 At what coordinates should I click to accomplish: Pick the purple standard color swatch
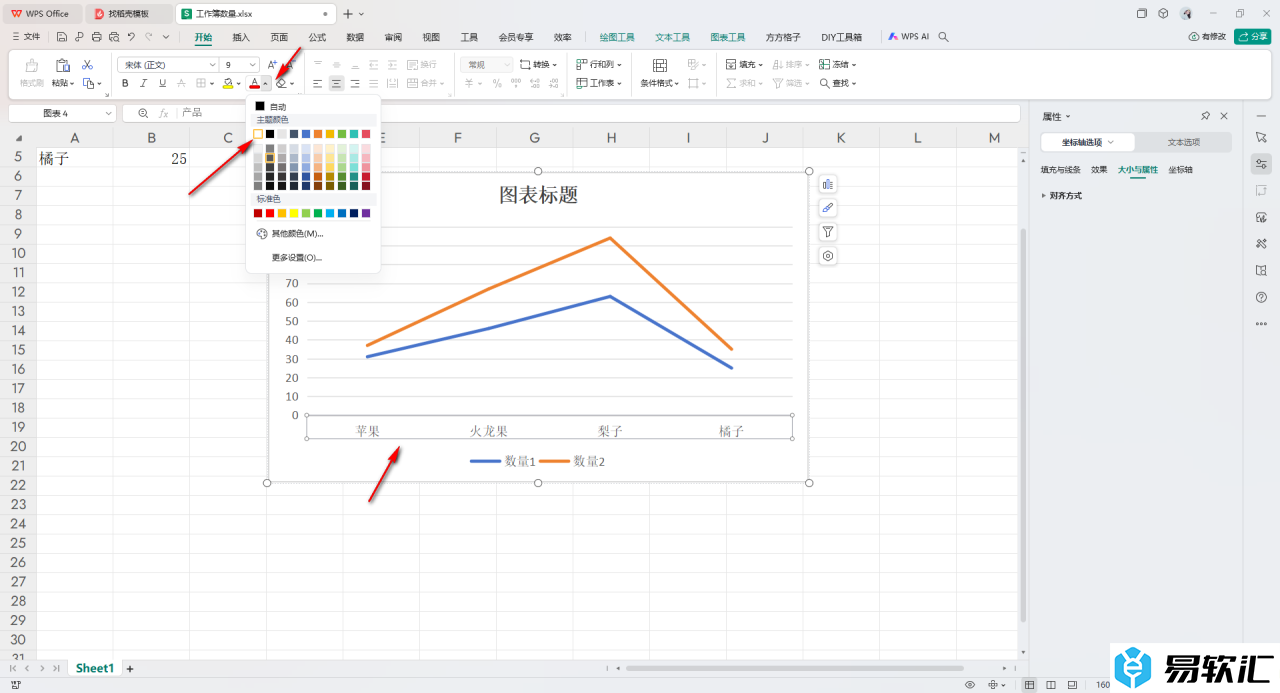pyautogui.click(x=366, y=213)
